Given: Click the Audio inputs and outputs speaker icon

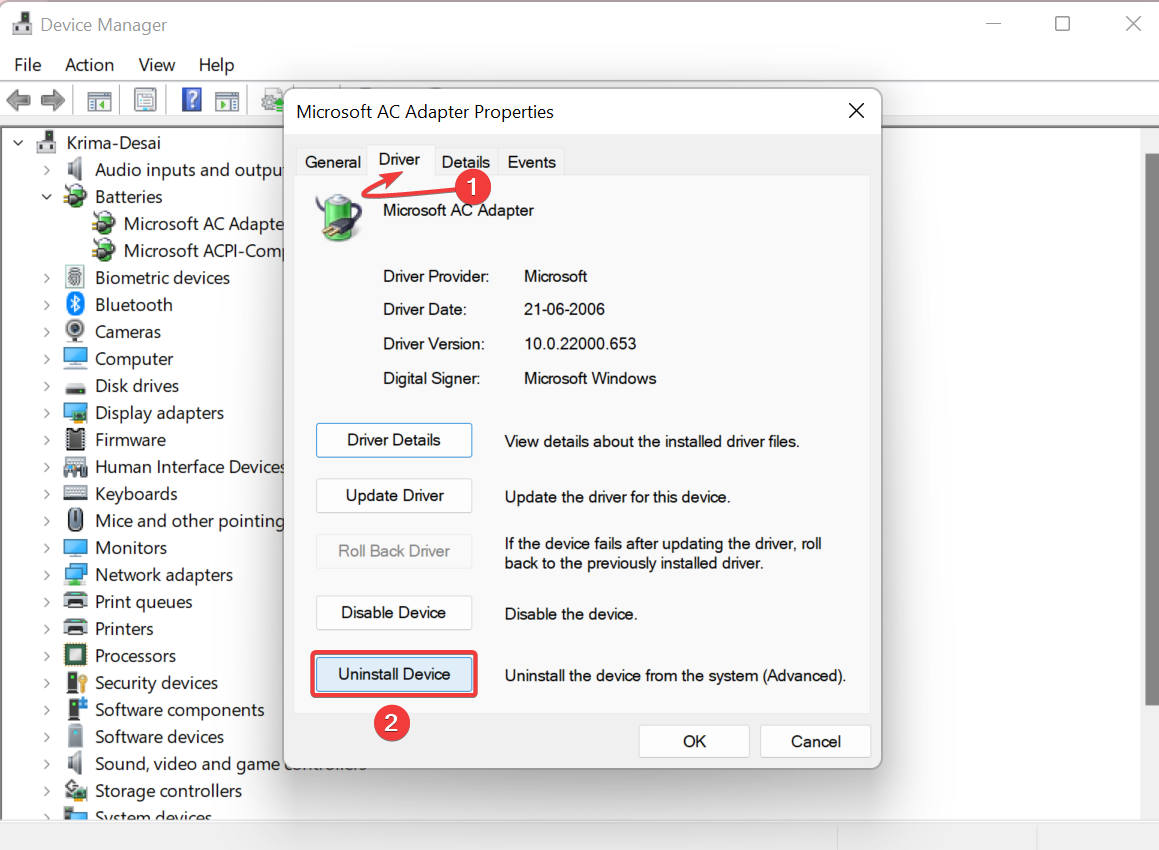Looking at the screenshot, I should tap(75, 169).
